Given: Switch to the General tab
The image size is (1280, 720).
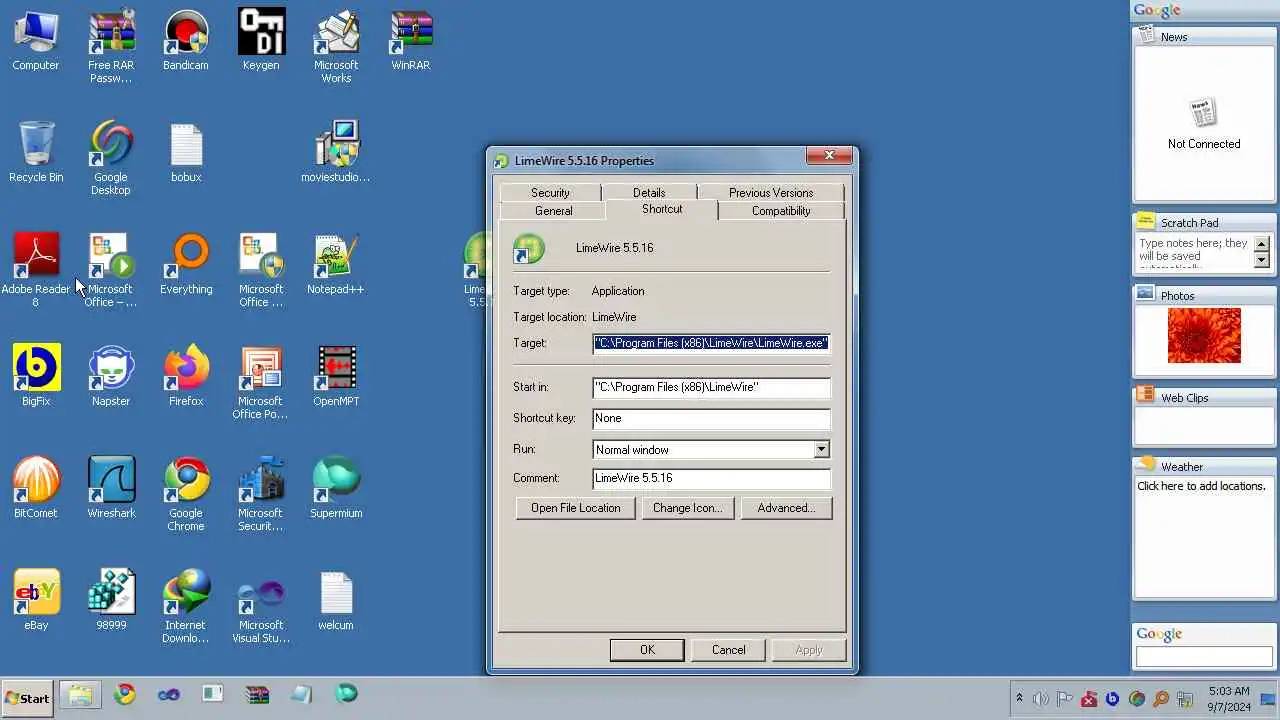Looking at the screenshot, I should coord(553,211).
